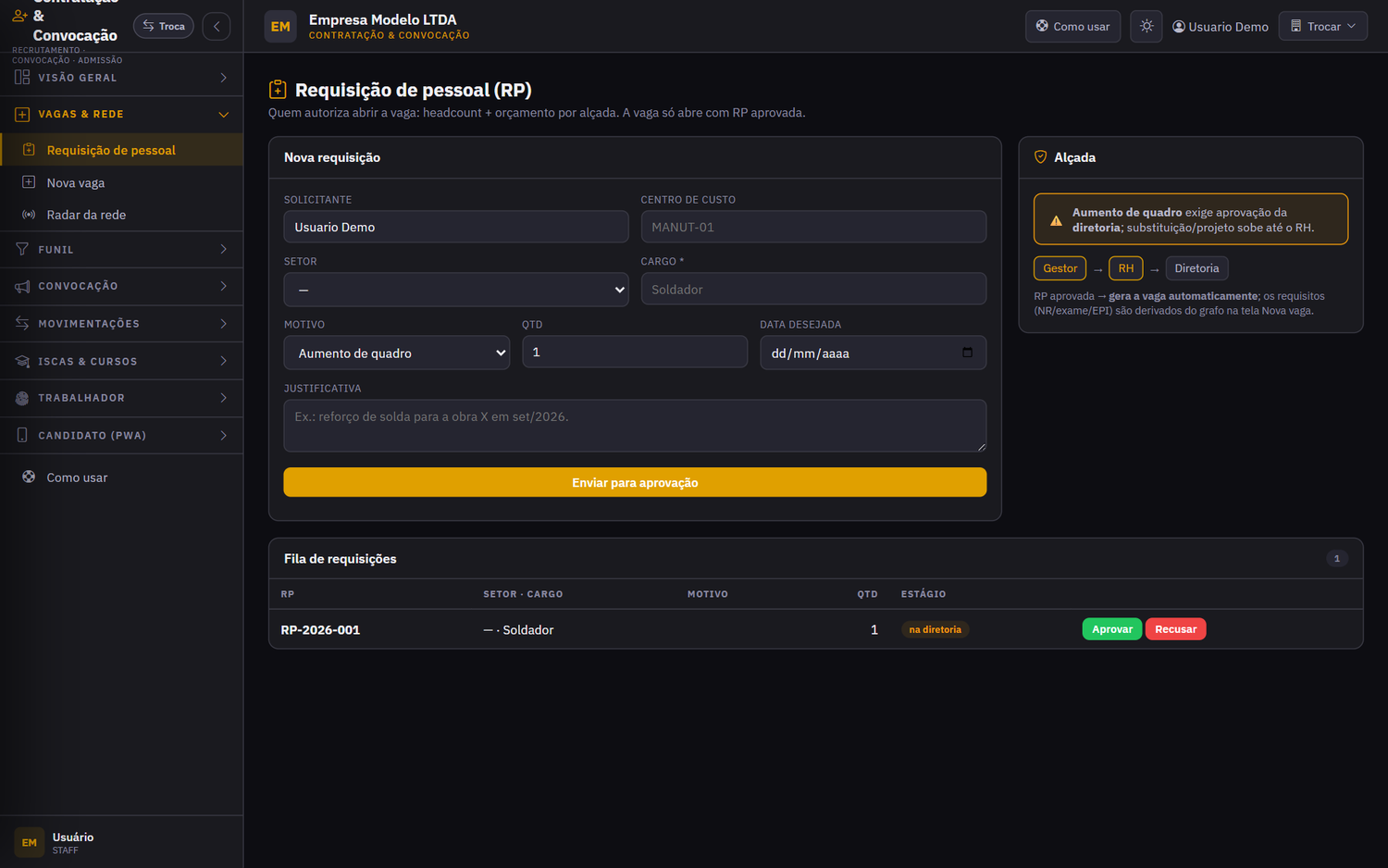Click the Movimentações arrows icon

tap(22, 324)
